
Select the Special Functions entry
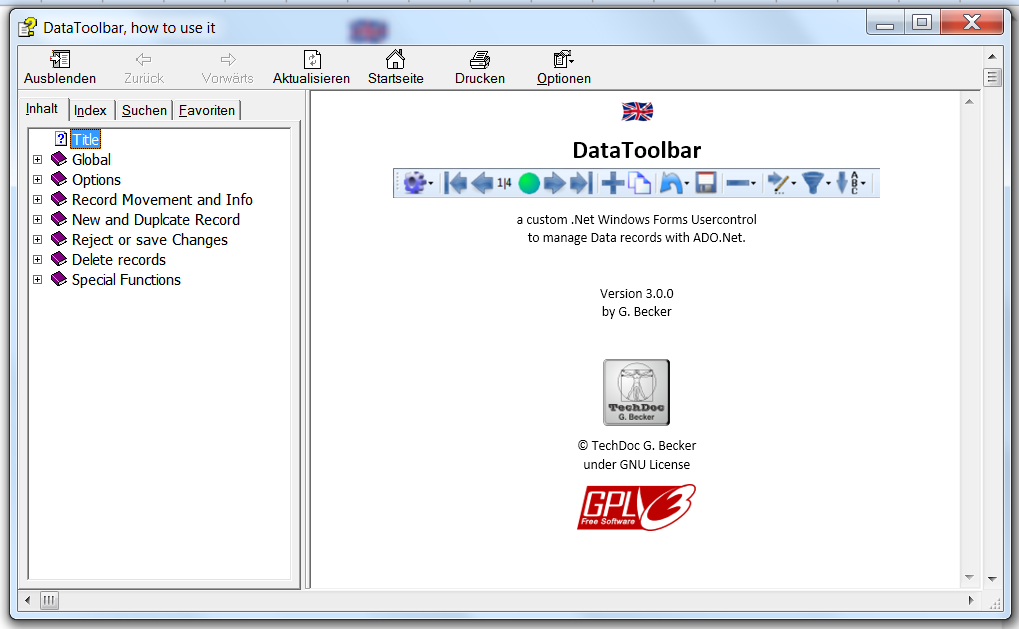126,279
